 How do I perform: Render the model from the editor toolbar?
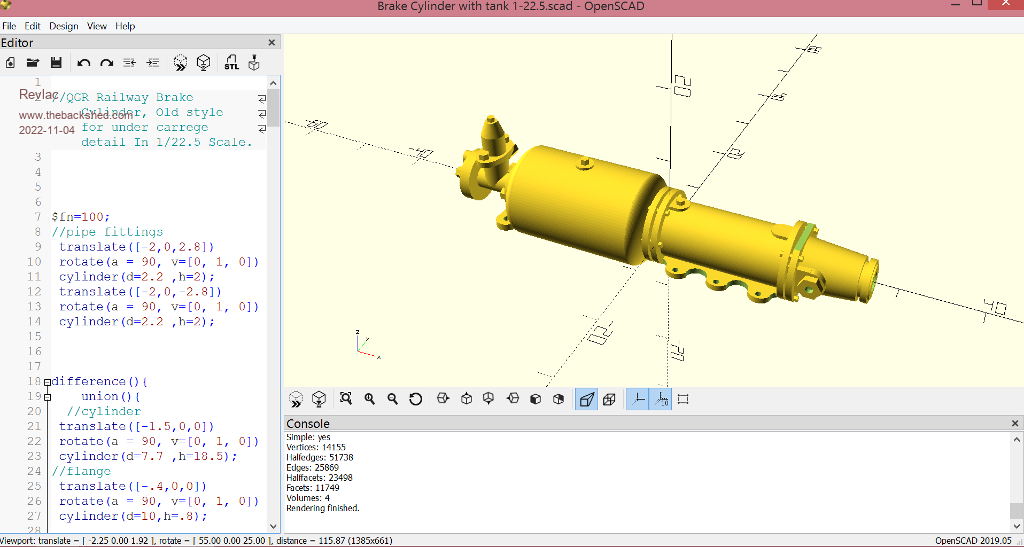tap(204, 63)
